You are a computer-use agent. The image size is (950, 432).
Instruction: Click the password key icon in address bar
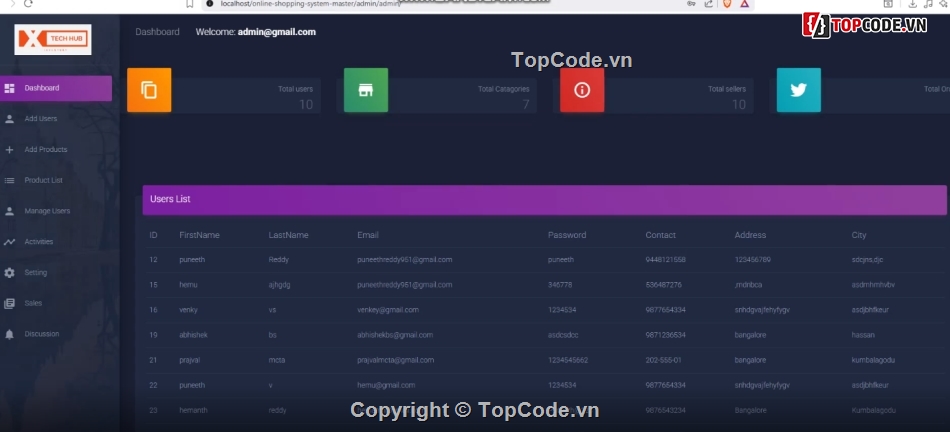point(691,4)
